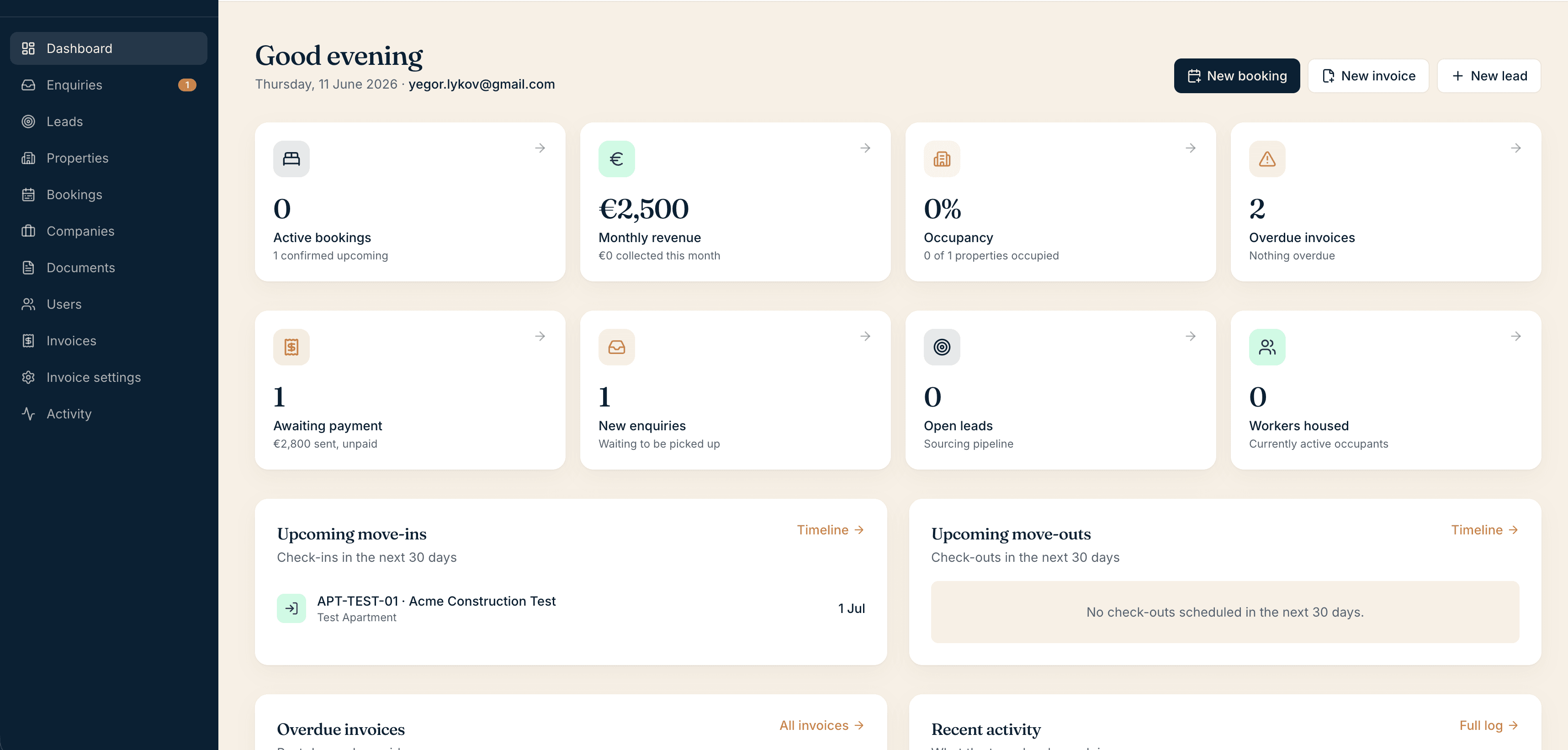The height and width of the screenshot is (750, 1568).
Task: Click the 'Recent activity' heading
Action: tap(985, 729)
